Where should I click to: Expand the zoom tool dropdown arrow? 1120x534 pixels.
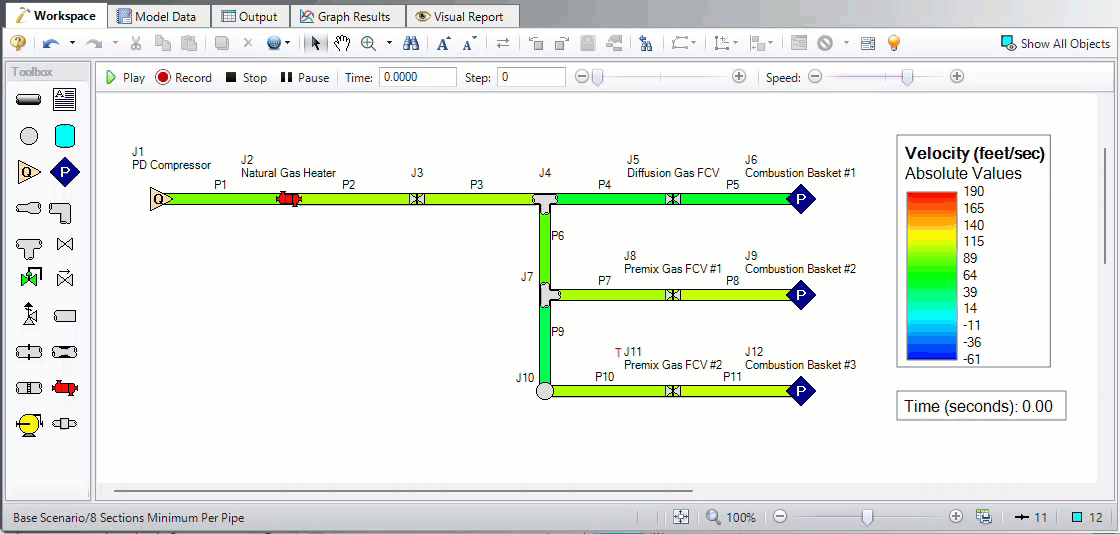point(386,43)
